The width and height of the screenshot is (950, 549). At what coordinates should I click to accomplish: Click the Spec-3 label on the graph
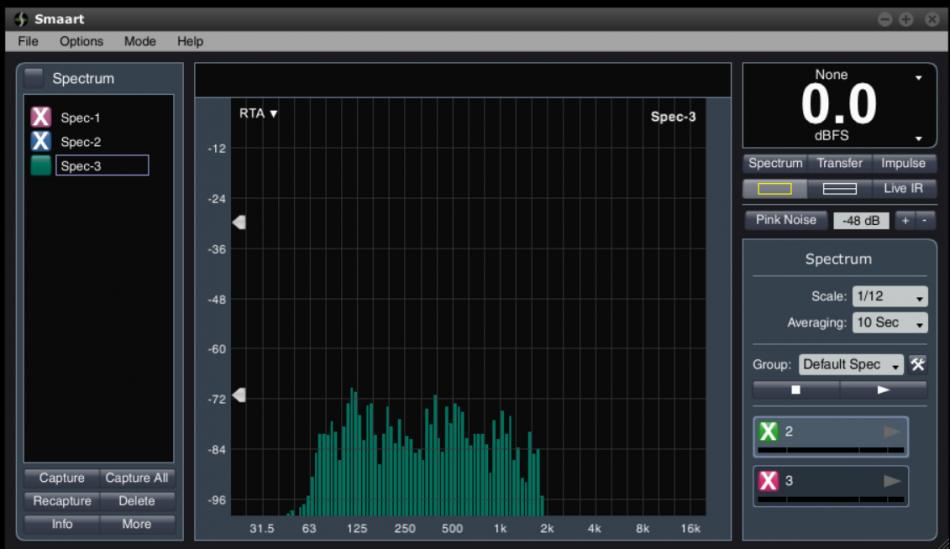[x=673, y=117]
